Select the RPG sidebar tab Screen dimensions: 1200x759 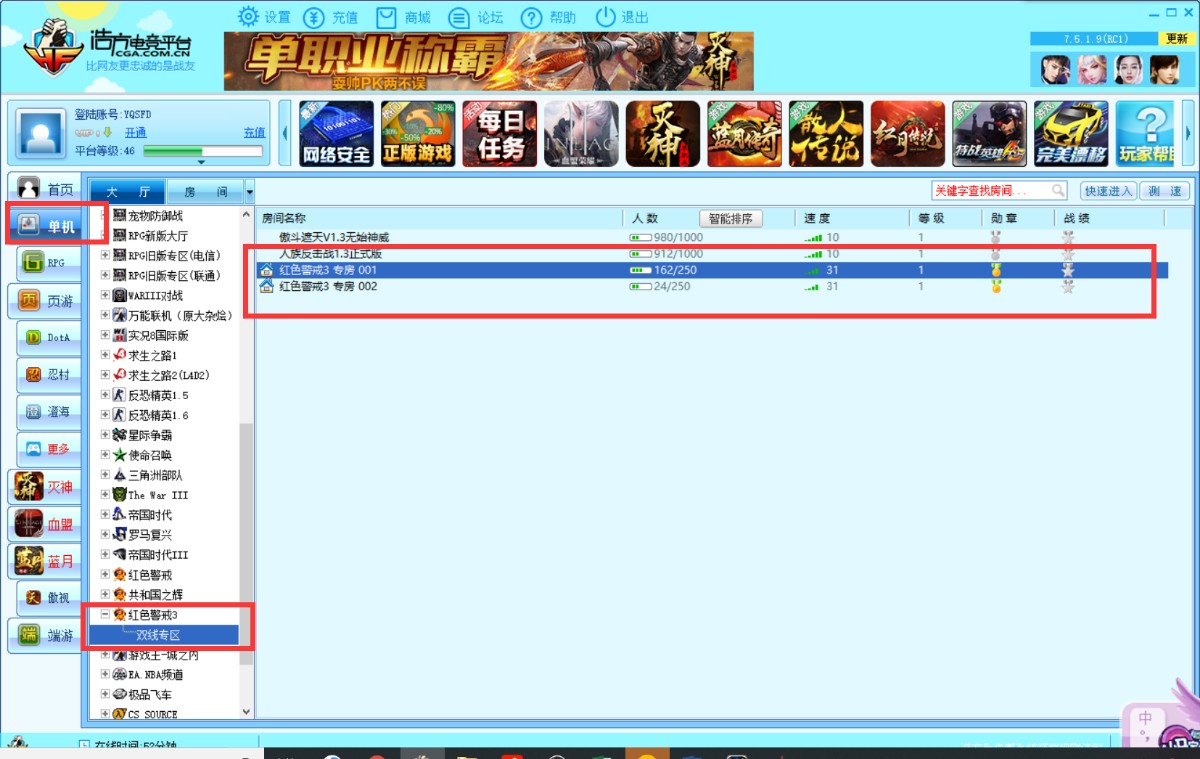(49, 263)
